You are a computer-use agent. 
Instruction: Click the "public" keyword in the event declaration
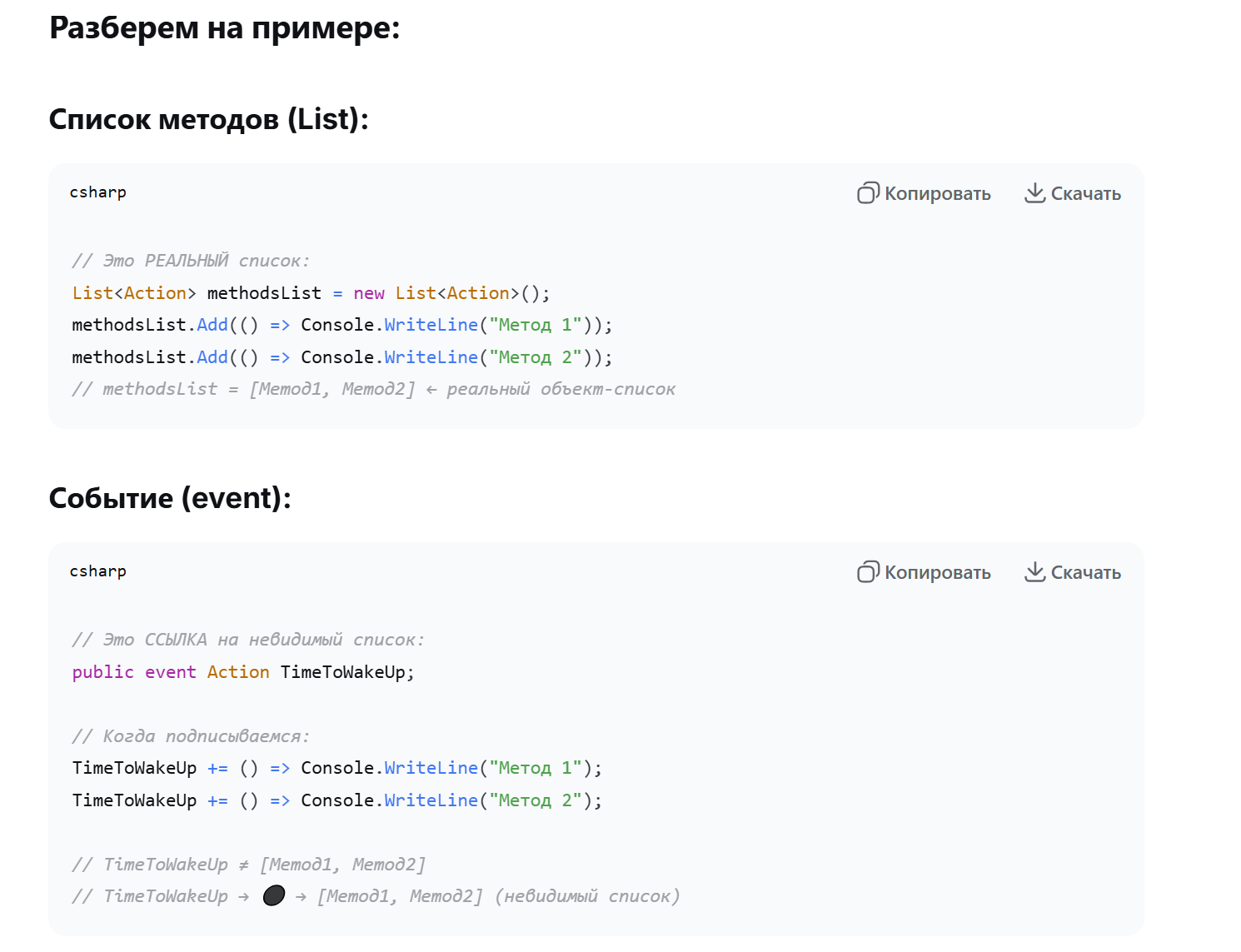click(103, 672)
